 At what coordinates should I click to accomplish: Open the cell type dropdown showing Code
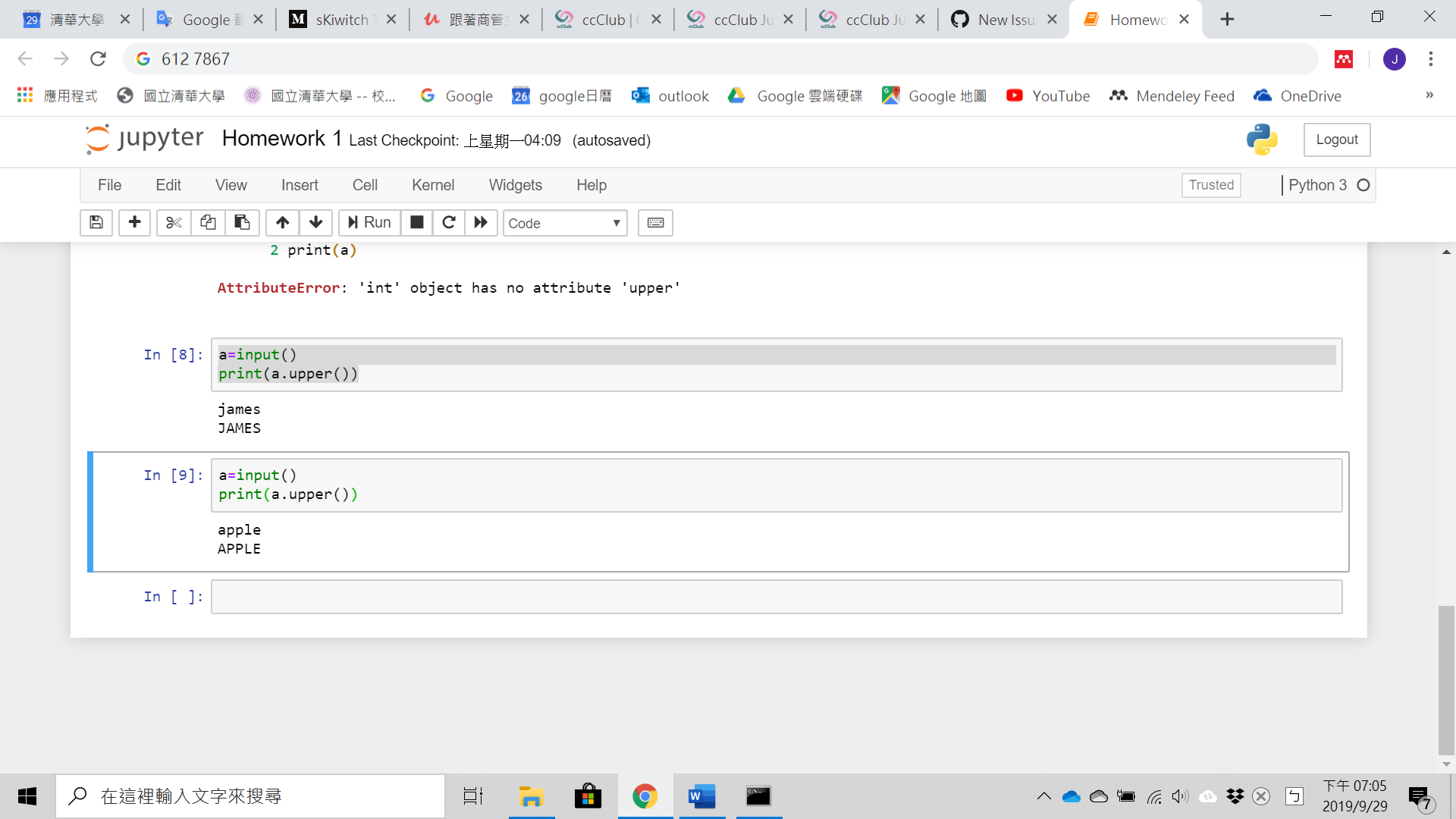[564, 222]
